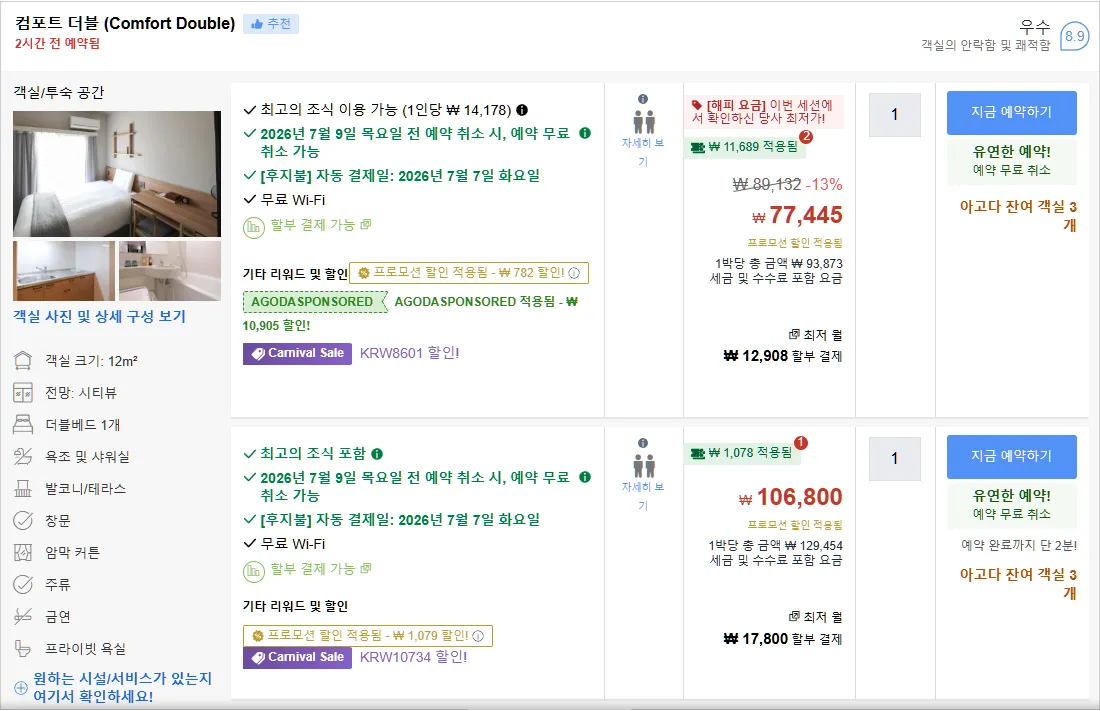The image size is (1100, 711).
Task: Open the bathroom photo thumbnail
Action: (170, 271)
